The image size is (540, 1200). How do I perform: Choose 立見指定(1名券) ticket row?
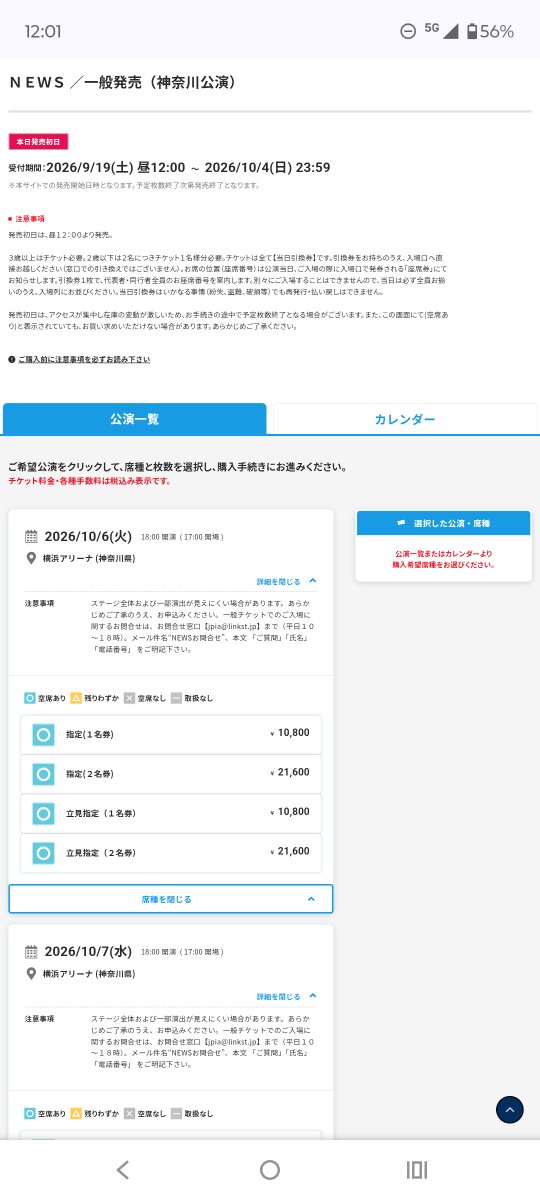(171, 814)
